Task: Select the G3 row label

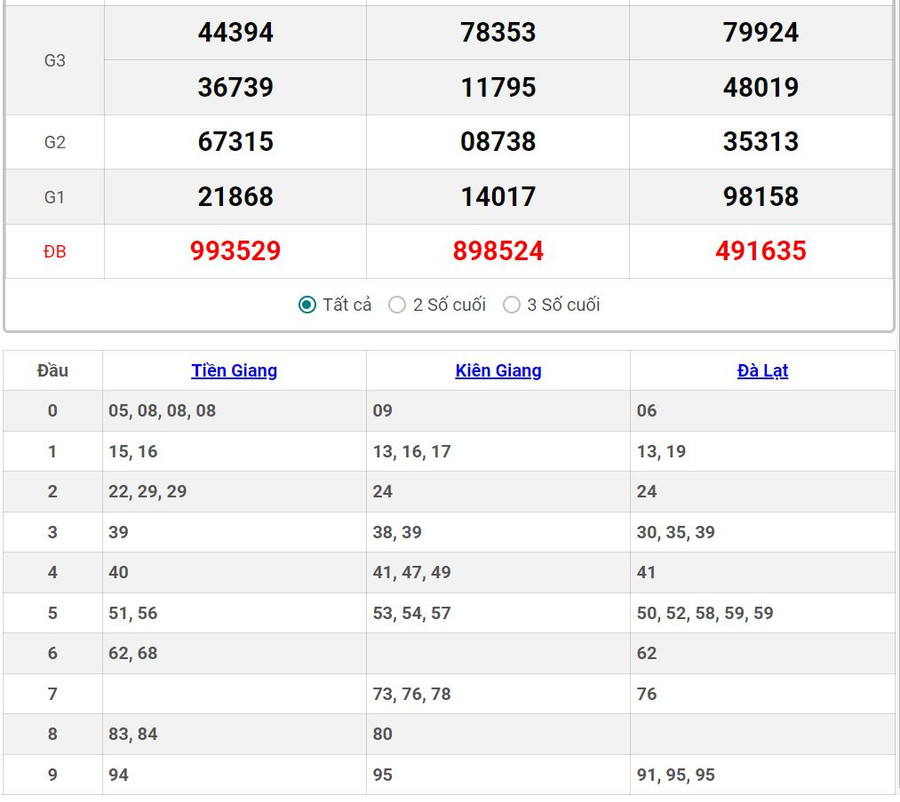Action: (55, 60)
